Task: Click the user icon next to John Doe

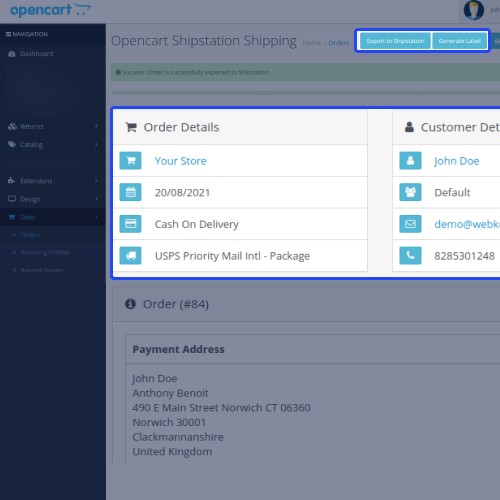Action: point(410,161)
